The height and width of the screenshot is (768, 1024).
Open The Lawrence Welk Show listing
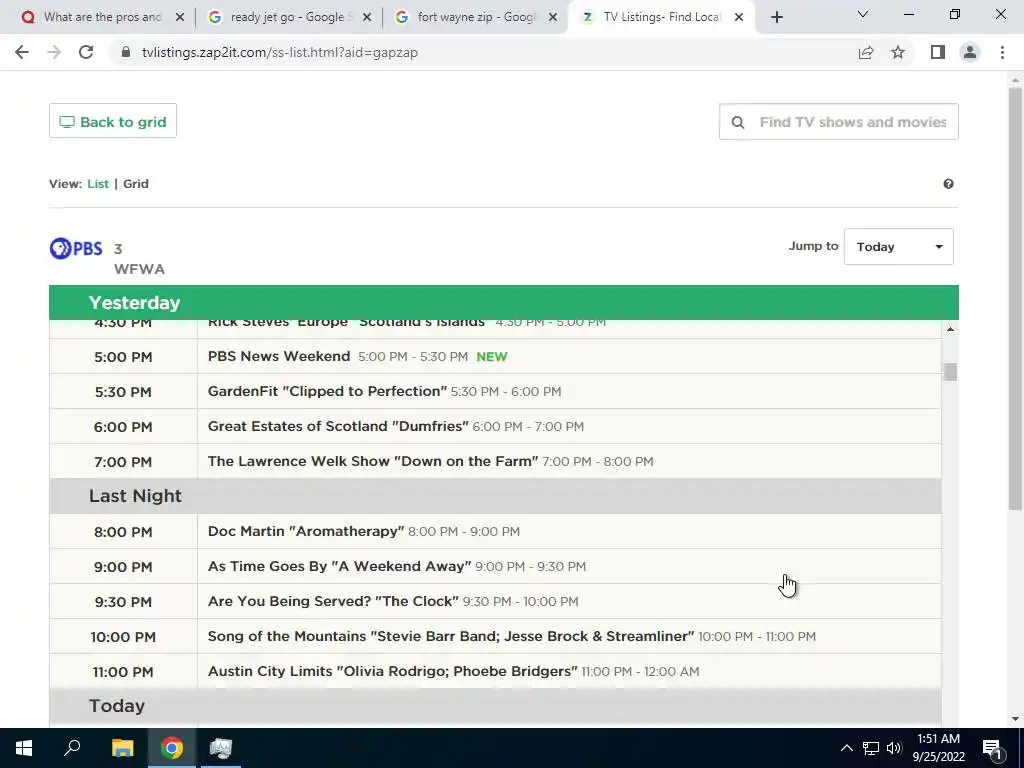point(373,461)
